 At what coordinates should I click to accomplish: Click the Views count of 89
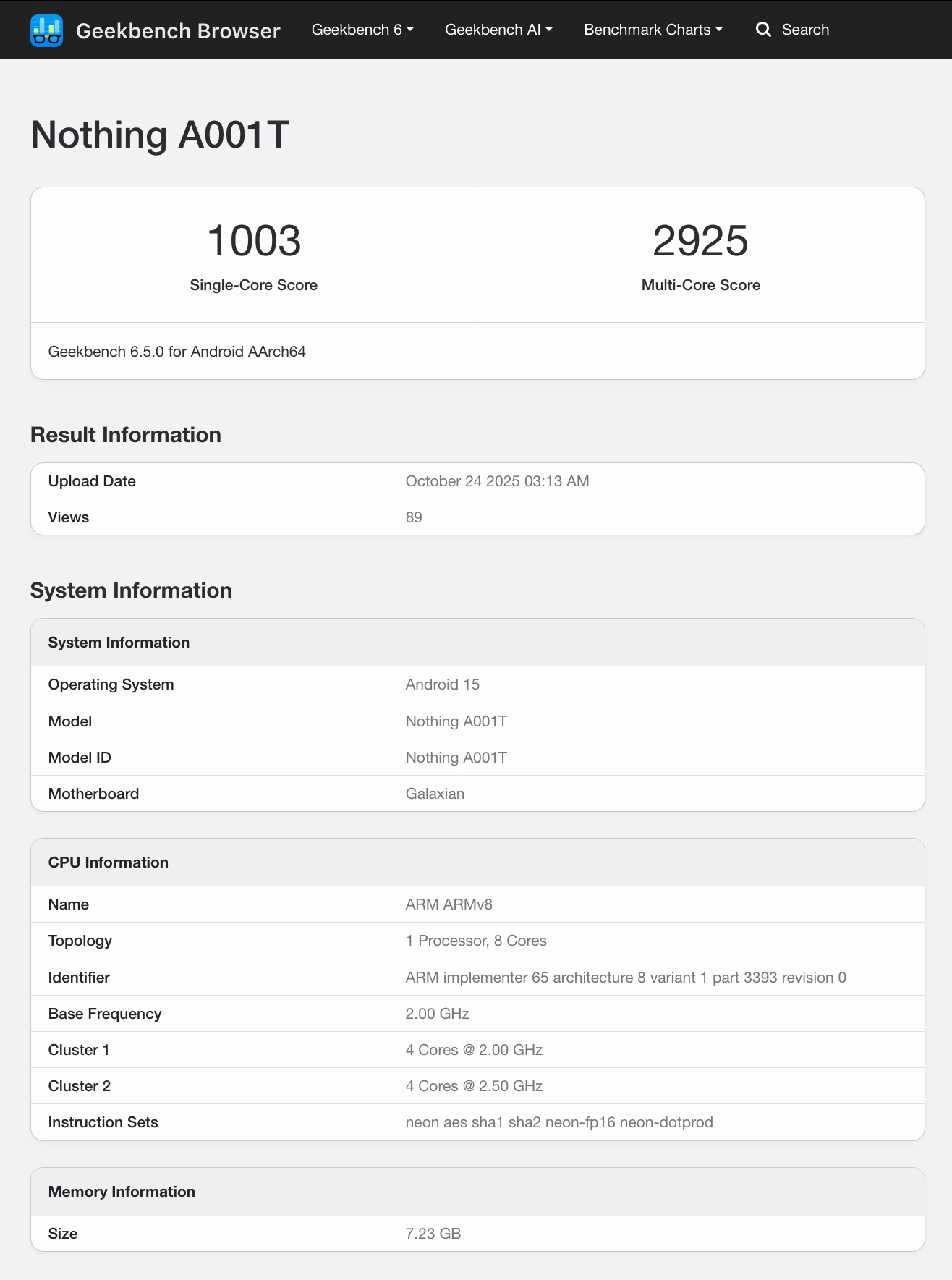(414, 517)
